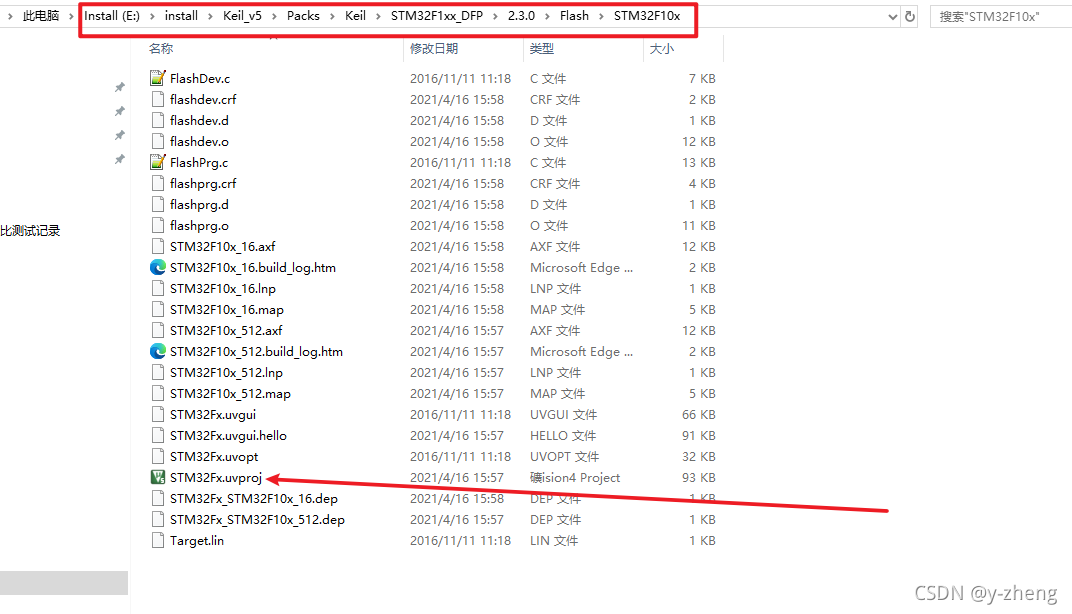
Task: Click the STM32F10x_16.axf file icon
Action: 158,246
